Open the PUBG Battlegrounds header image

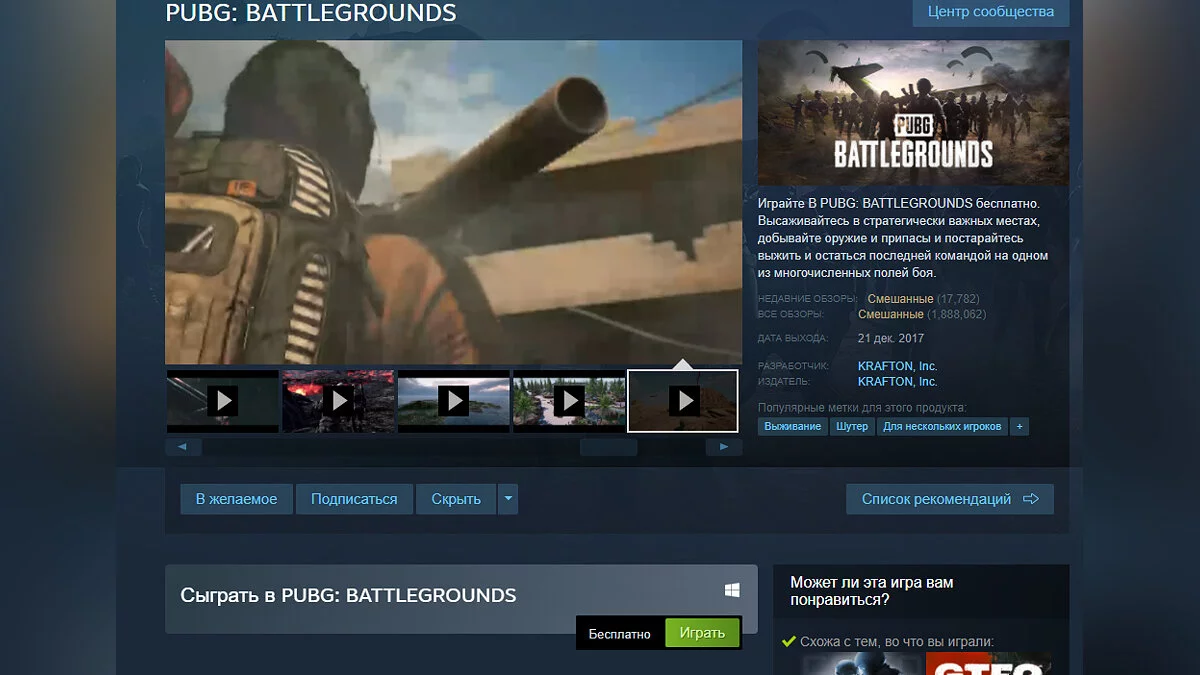coord(913,113)
